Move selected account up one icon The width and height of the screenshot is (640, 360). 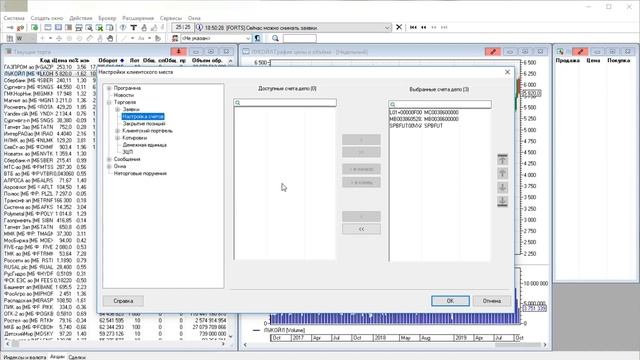(502, 173)
